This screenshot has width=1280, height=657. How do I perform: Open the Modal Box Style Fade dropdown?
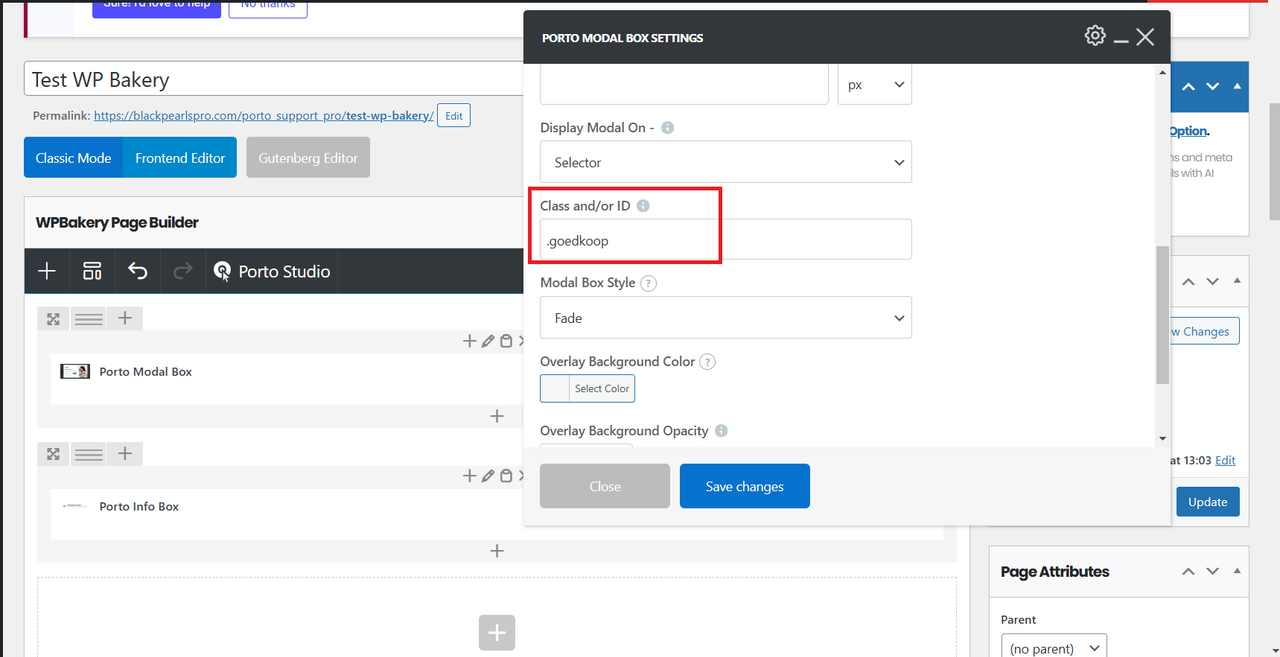(726, 318)
